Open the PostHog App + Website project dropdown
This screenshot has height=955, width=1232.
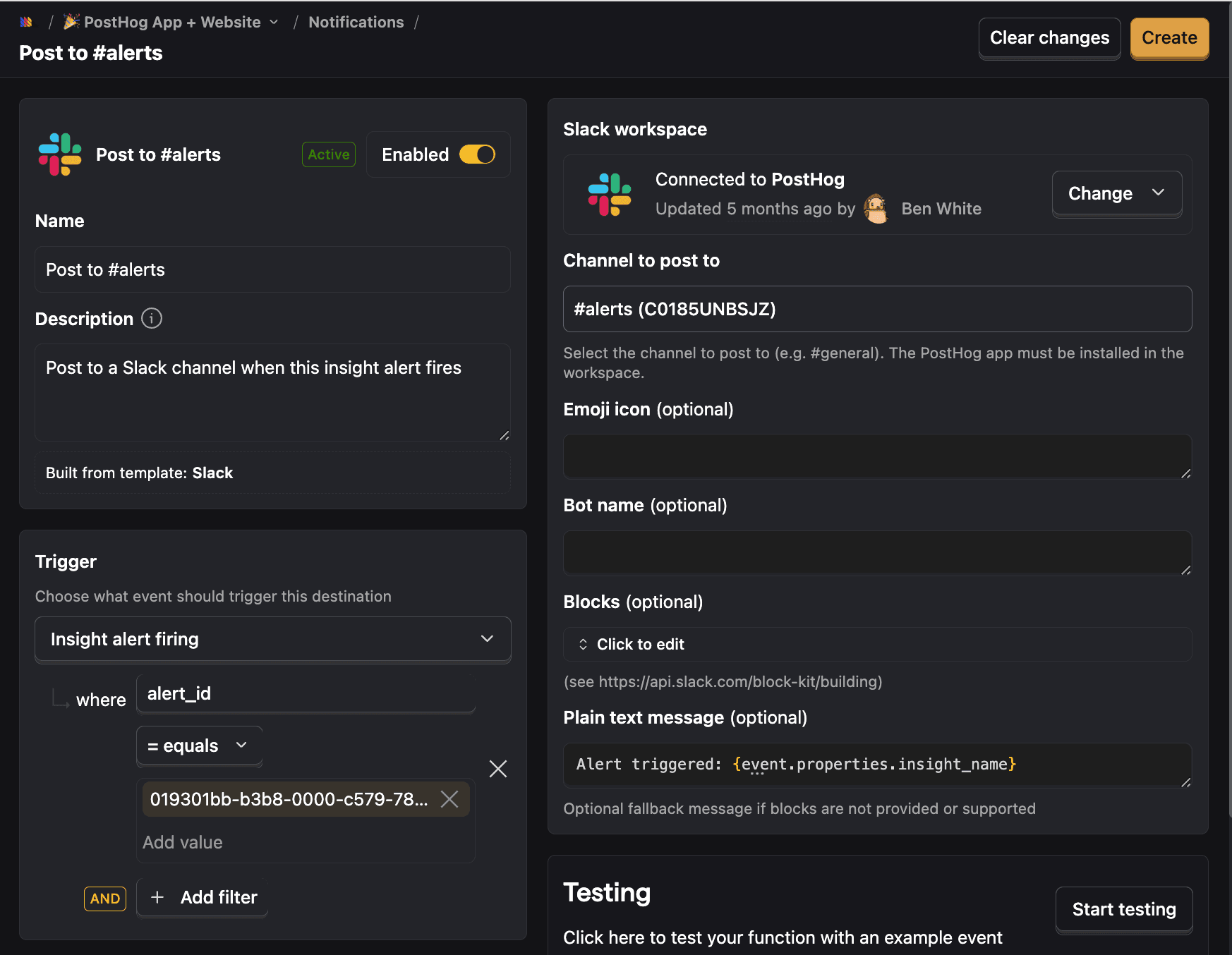tap(171, 22)
